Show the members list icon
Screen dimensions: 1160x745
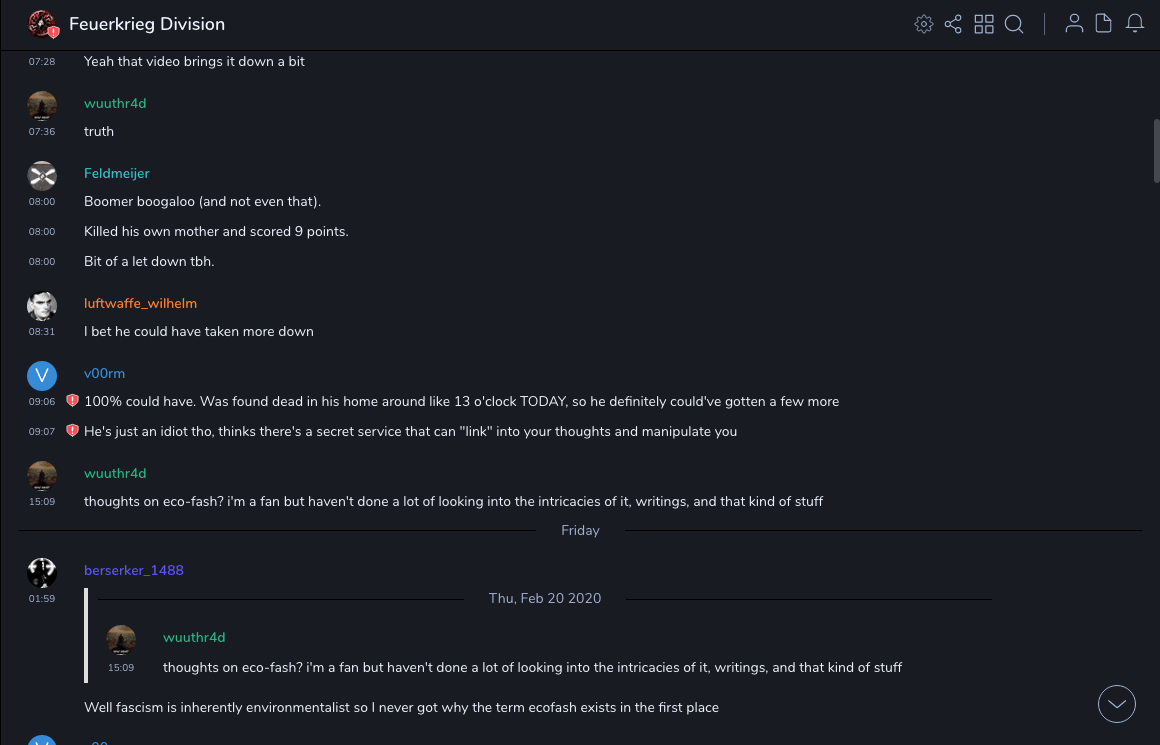point(1074,24)
